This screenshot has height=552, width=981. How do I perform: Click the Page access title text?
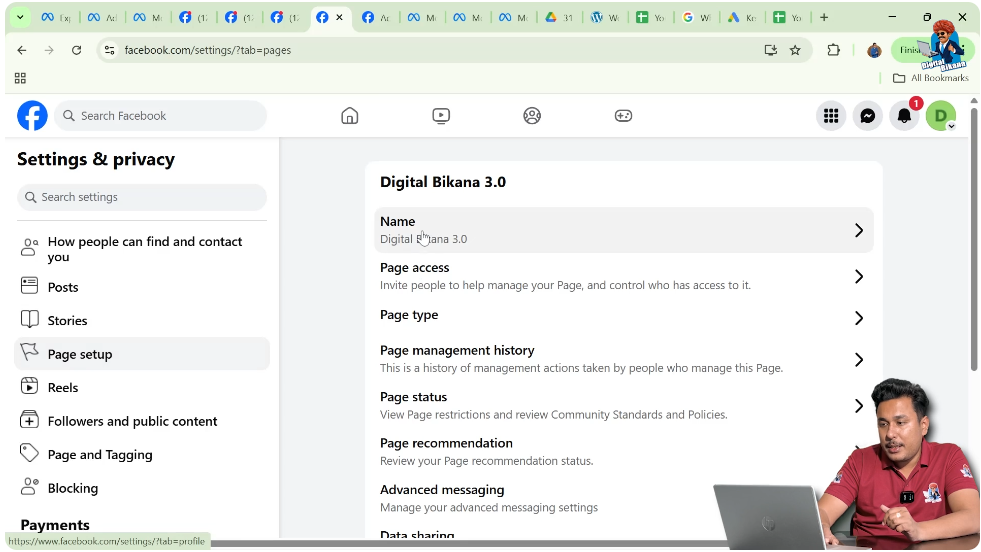[414, 268]
